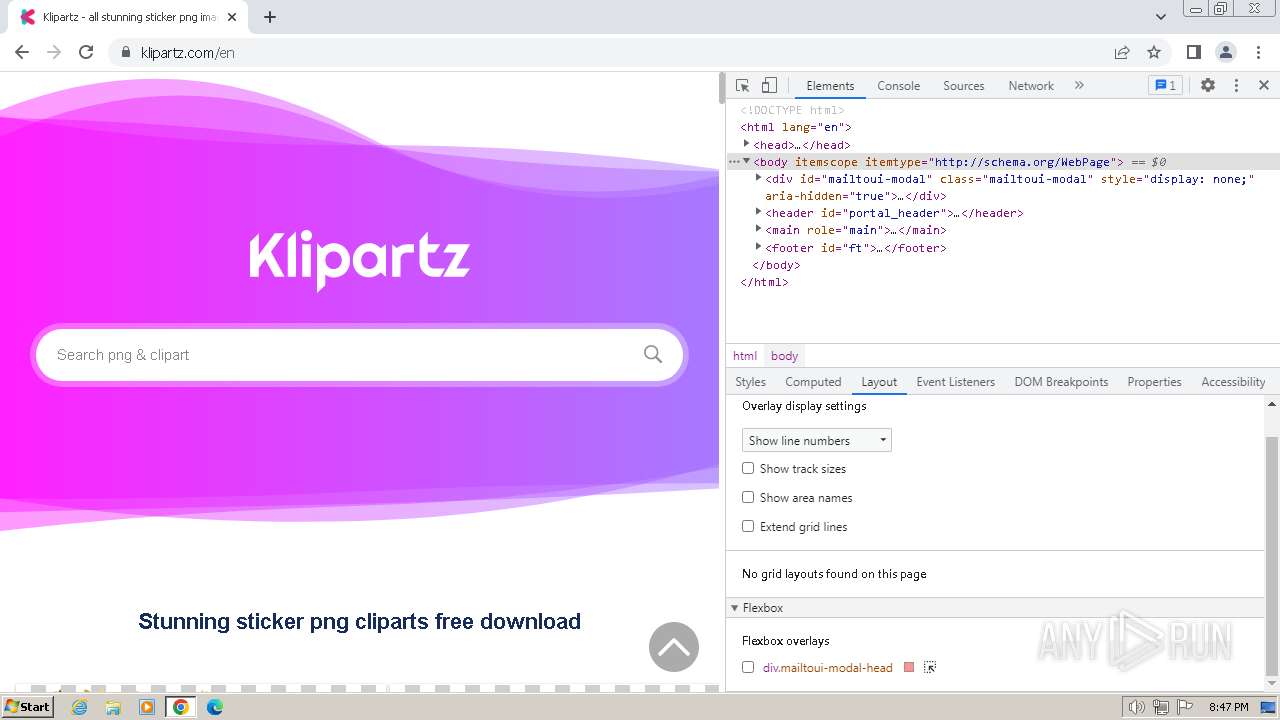This screenshot has width=1280, height=720.
Task: Toggle the device toolbar icon
Action: (x=769, y=86)
